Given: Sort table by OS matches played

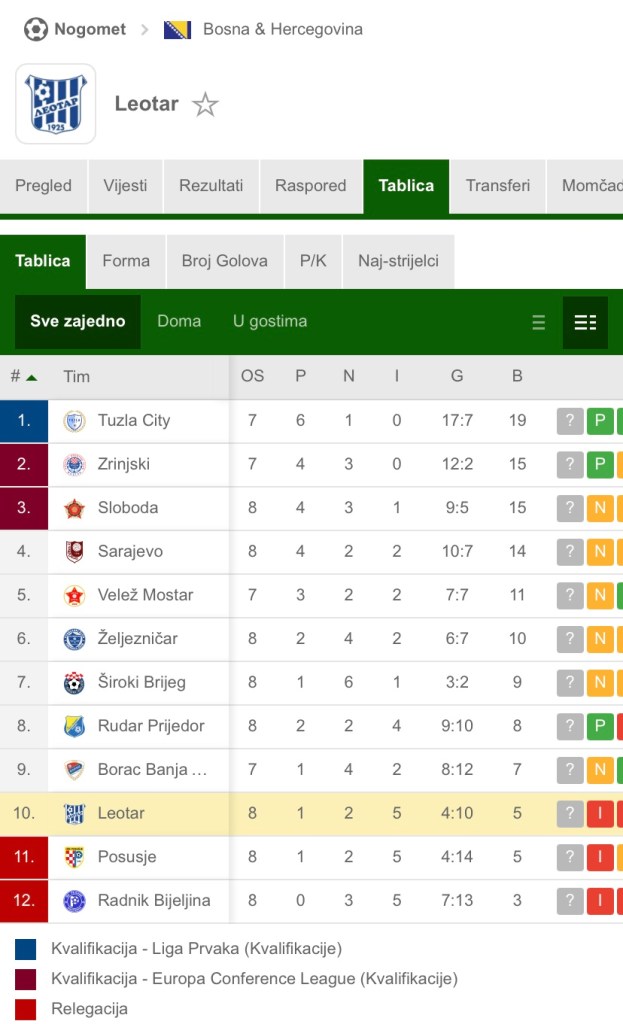Looking at the screenshot, I should click(x=252, y=377).
